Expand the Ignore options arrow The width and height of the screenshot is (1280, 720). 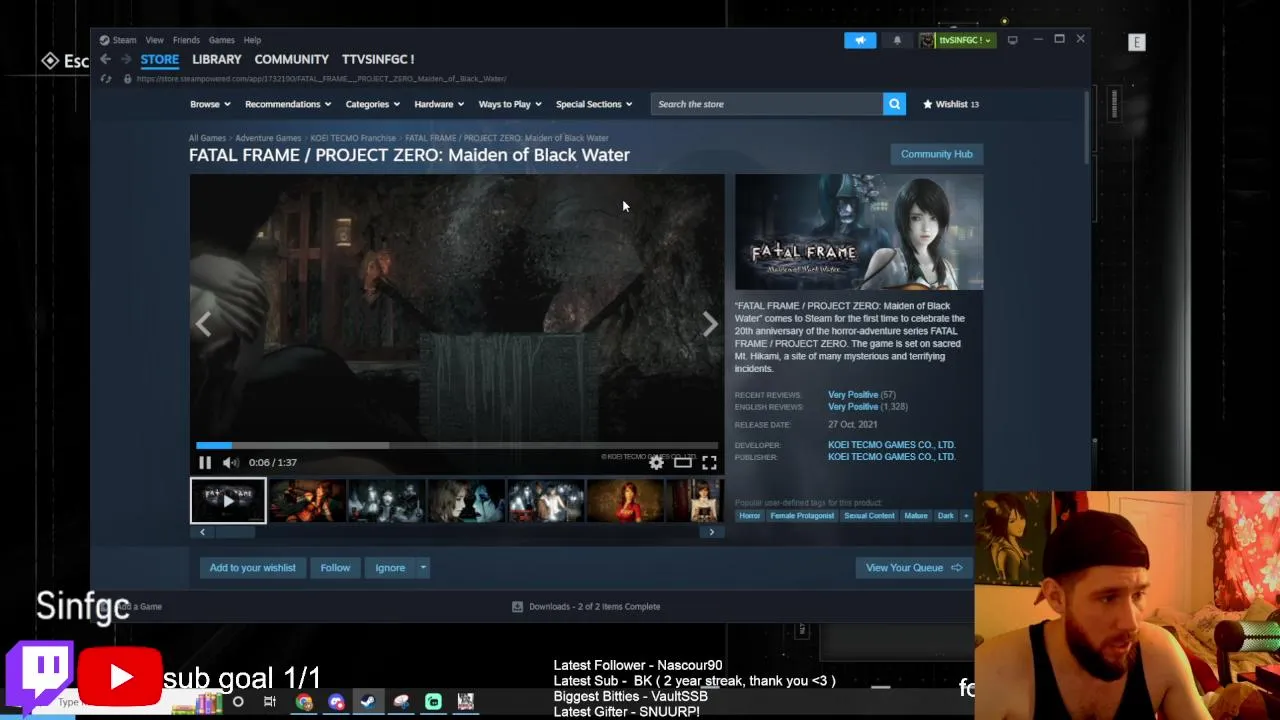pos(423,568)
